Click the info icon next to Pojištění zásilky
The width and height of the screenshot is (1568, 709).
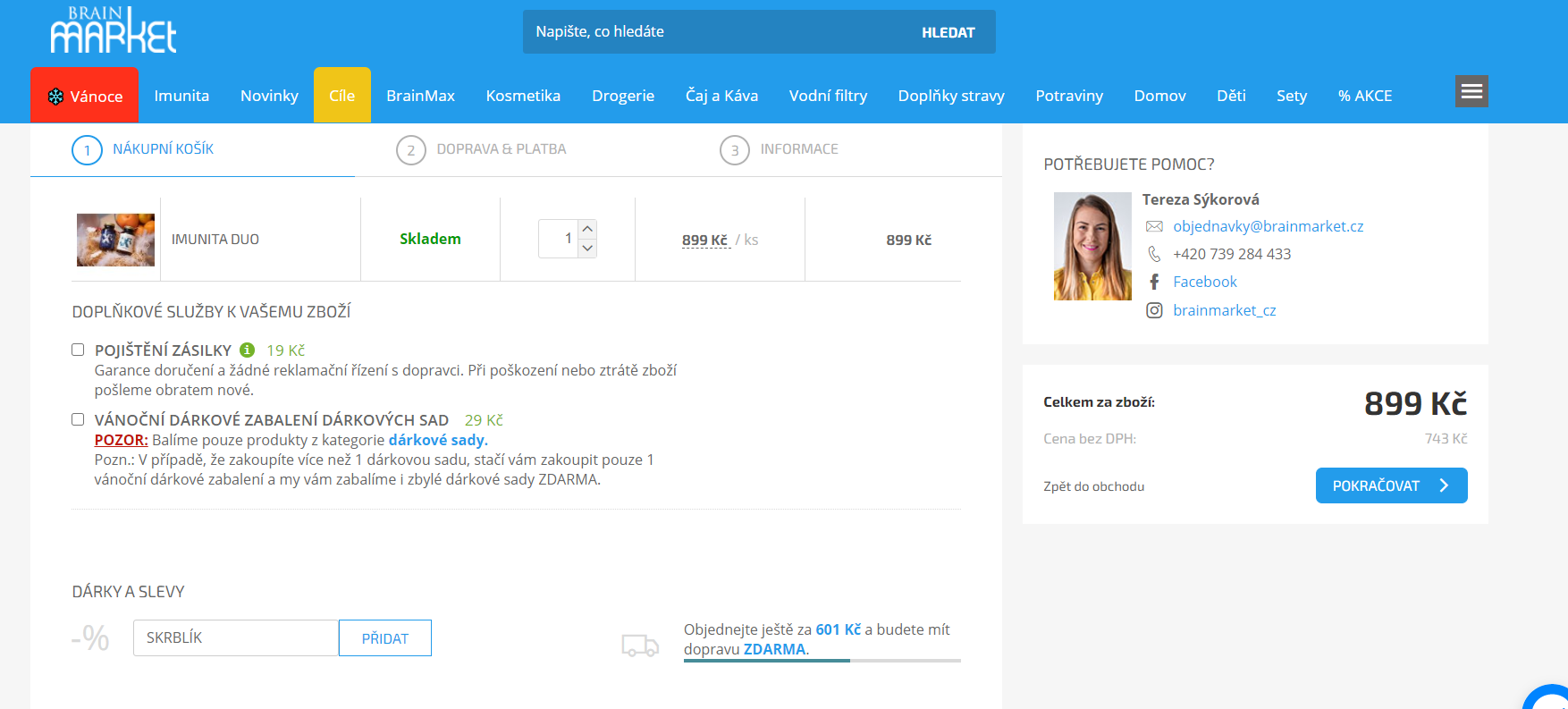[248, 350]
